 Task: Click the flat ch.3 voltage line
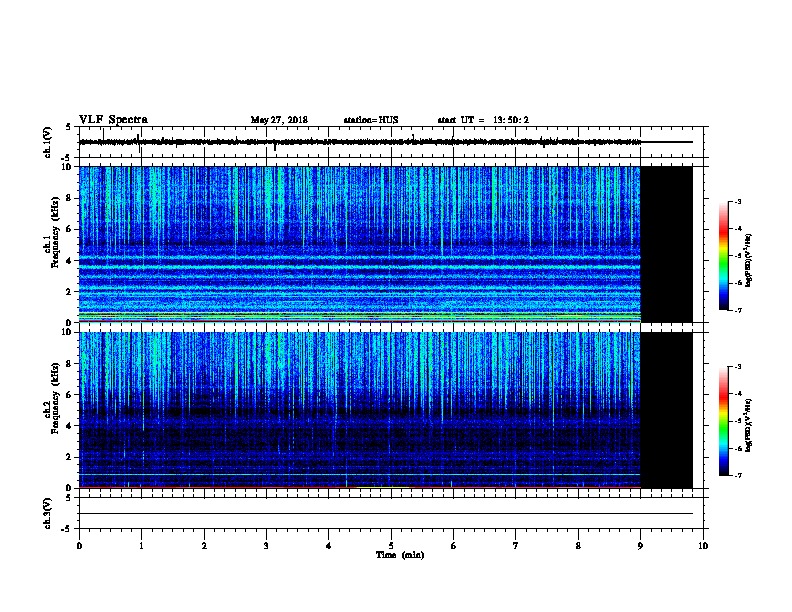(386, 514)
